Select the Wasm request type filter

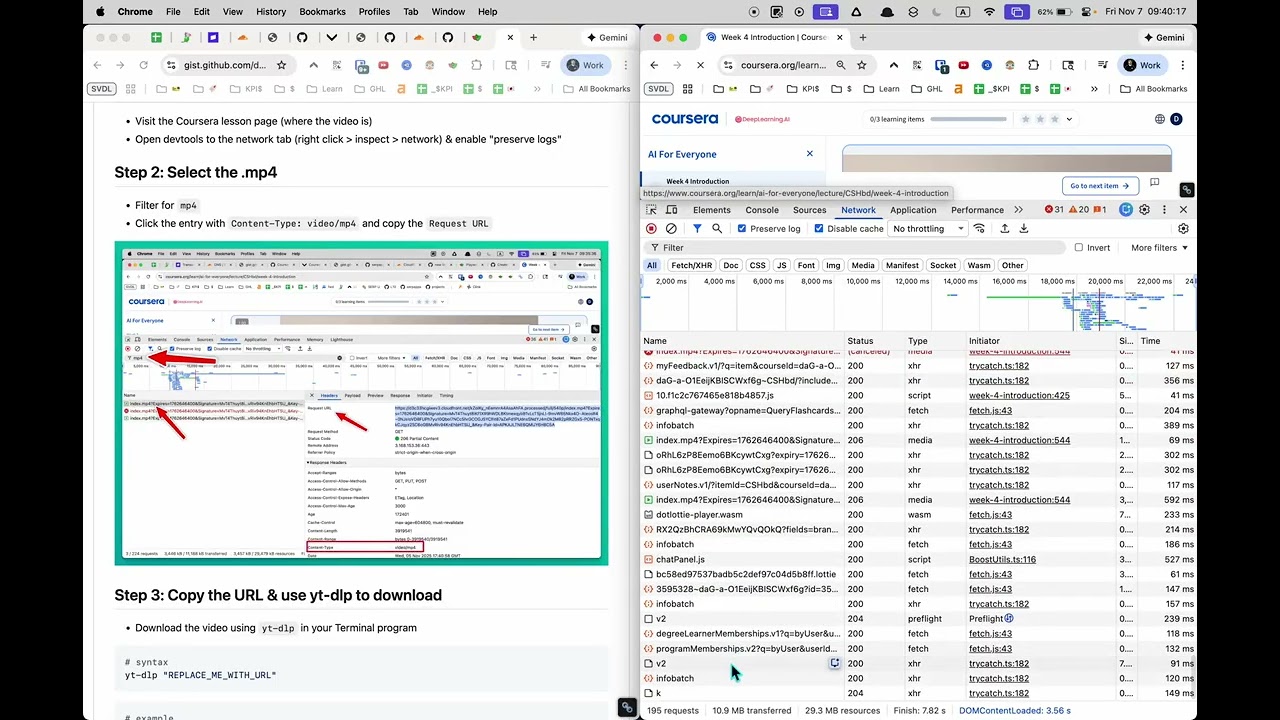point(979,266)
